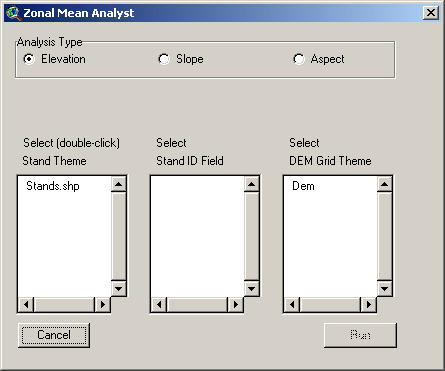Select Dem in the DEM Grid Theme list
Viewport: 445px width, 371px height.
(303, 186)
